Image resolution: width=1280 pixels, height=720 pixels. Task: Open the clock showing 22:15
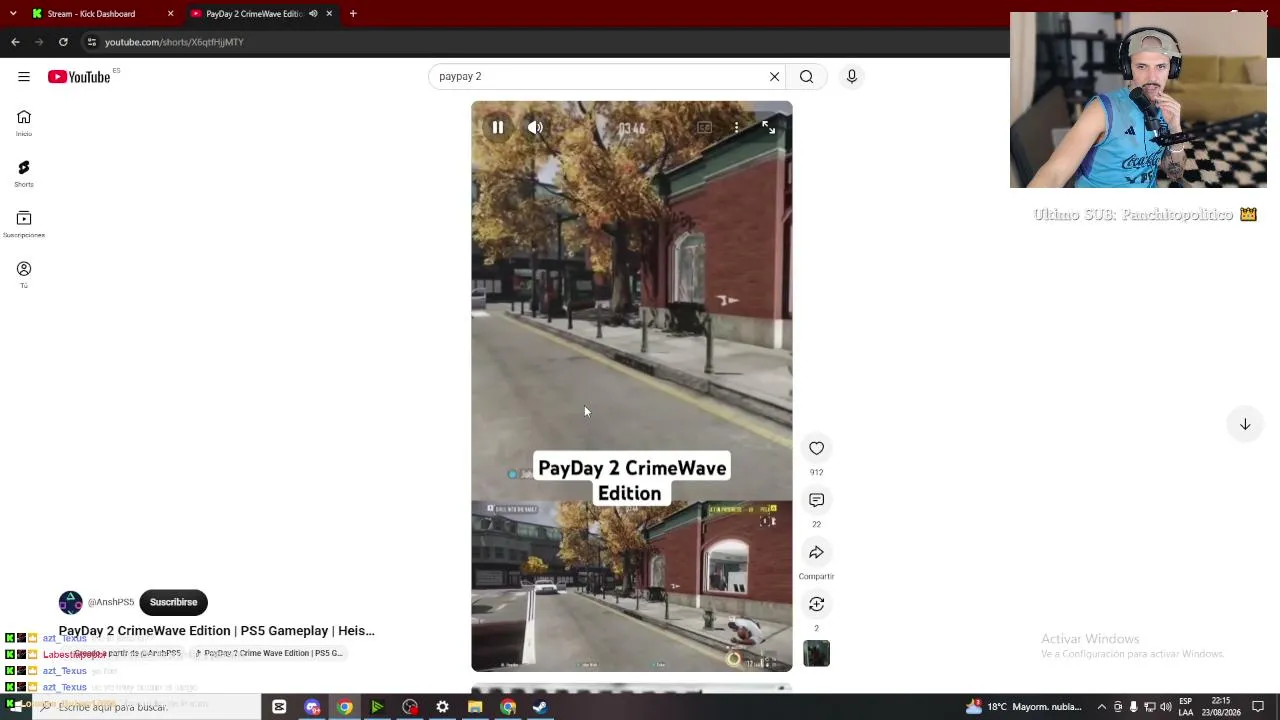coord(1221,707)
